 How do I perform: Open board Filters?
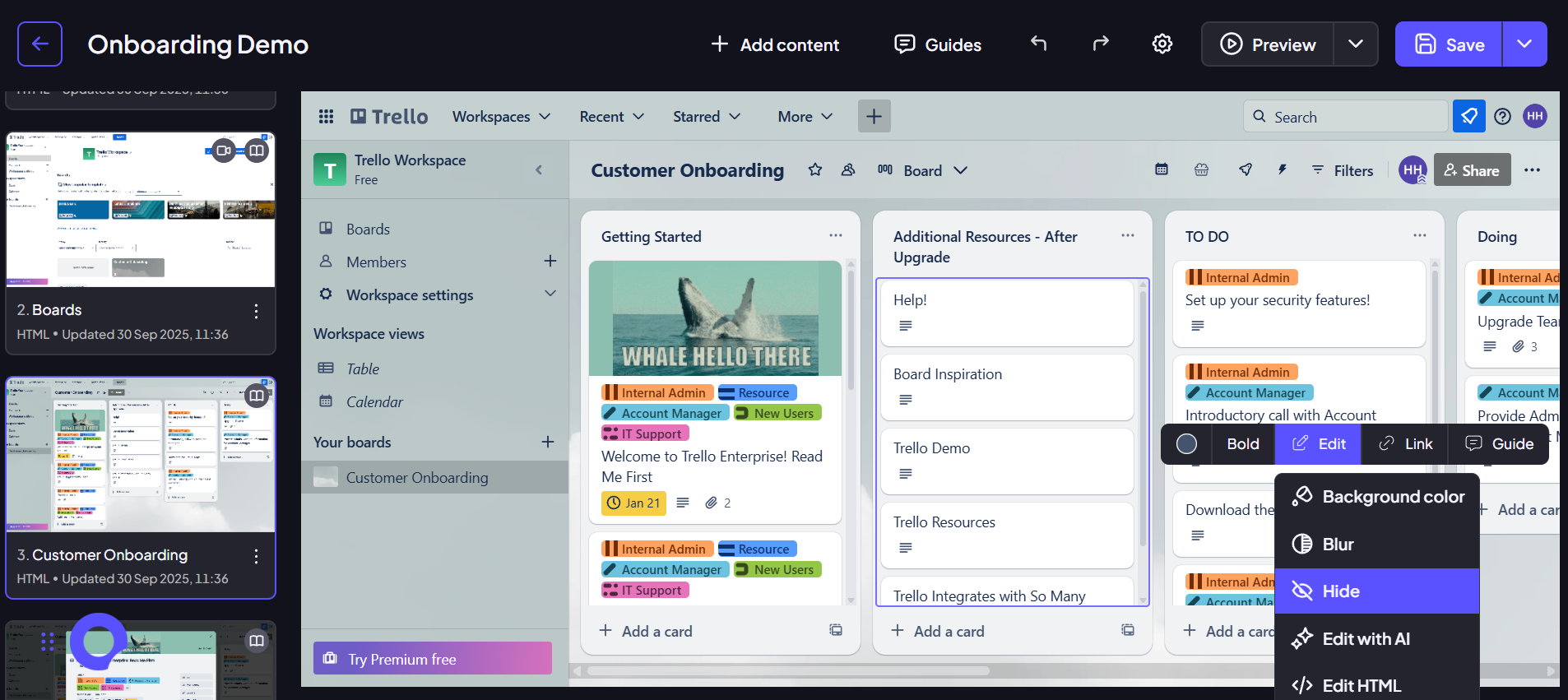(x=1342, y=170)
